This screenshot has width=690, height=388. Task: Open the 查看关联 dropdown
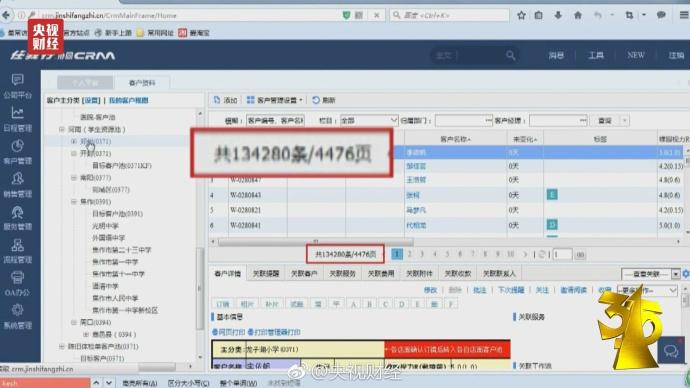(650, 274)
